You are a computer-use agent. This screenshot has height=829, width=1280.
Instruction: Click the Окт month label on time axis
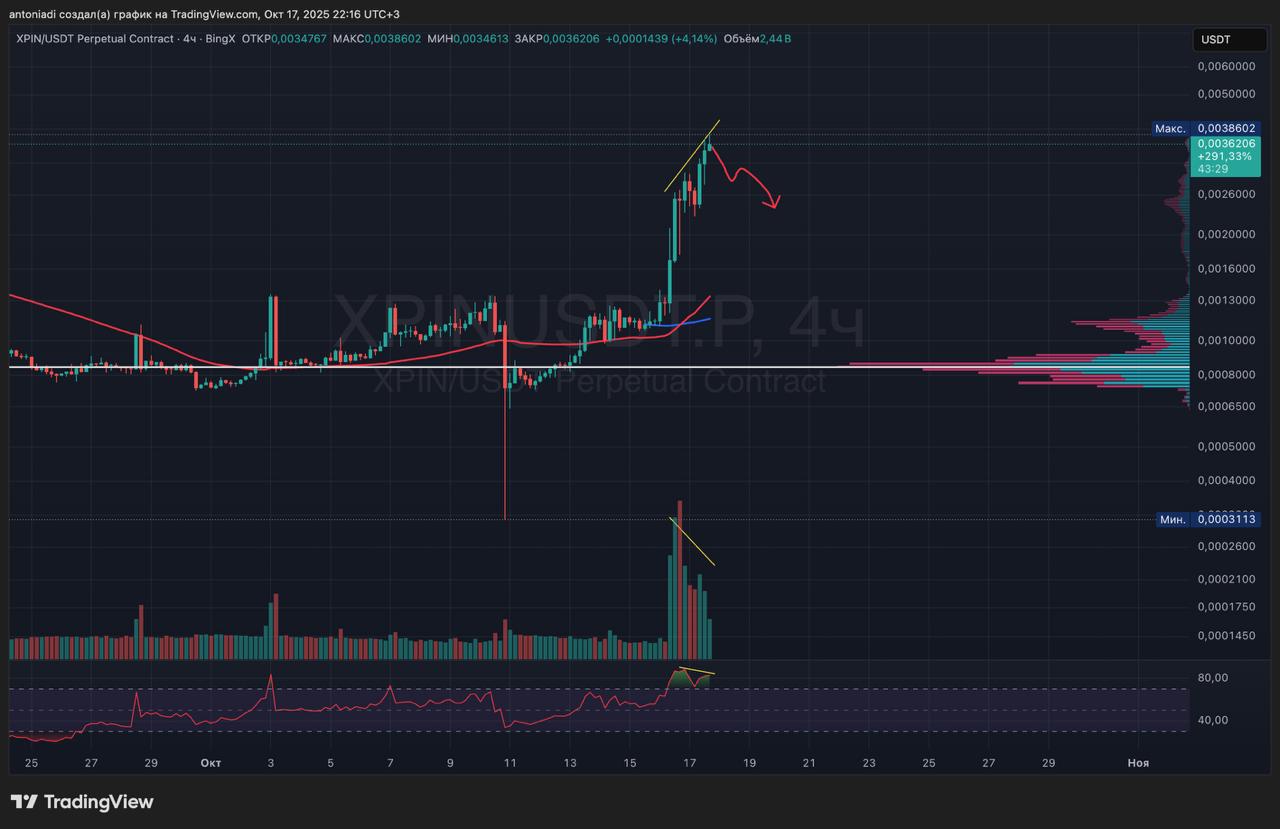210,763
